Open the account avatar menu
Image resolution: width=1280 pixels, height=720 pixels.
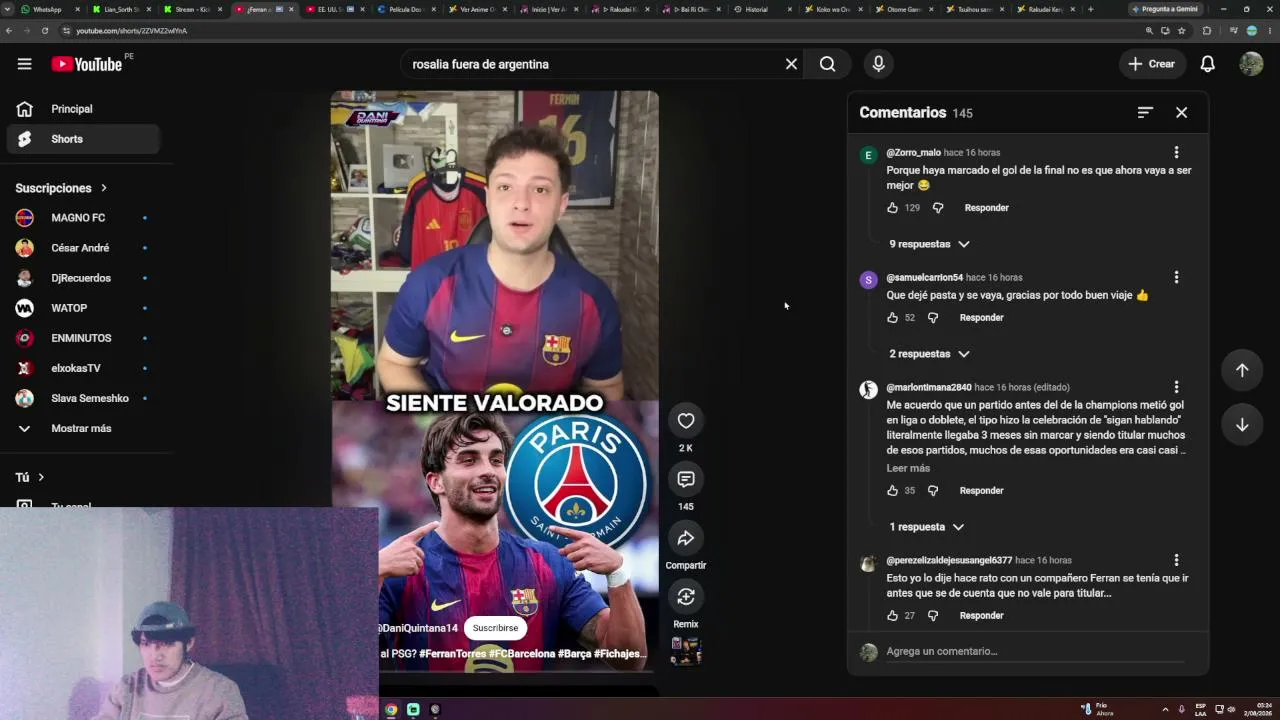pos(1251,64)
